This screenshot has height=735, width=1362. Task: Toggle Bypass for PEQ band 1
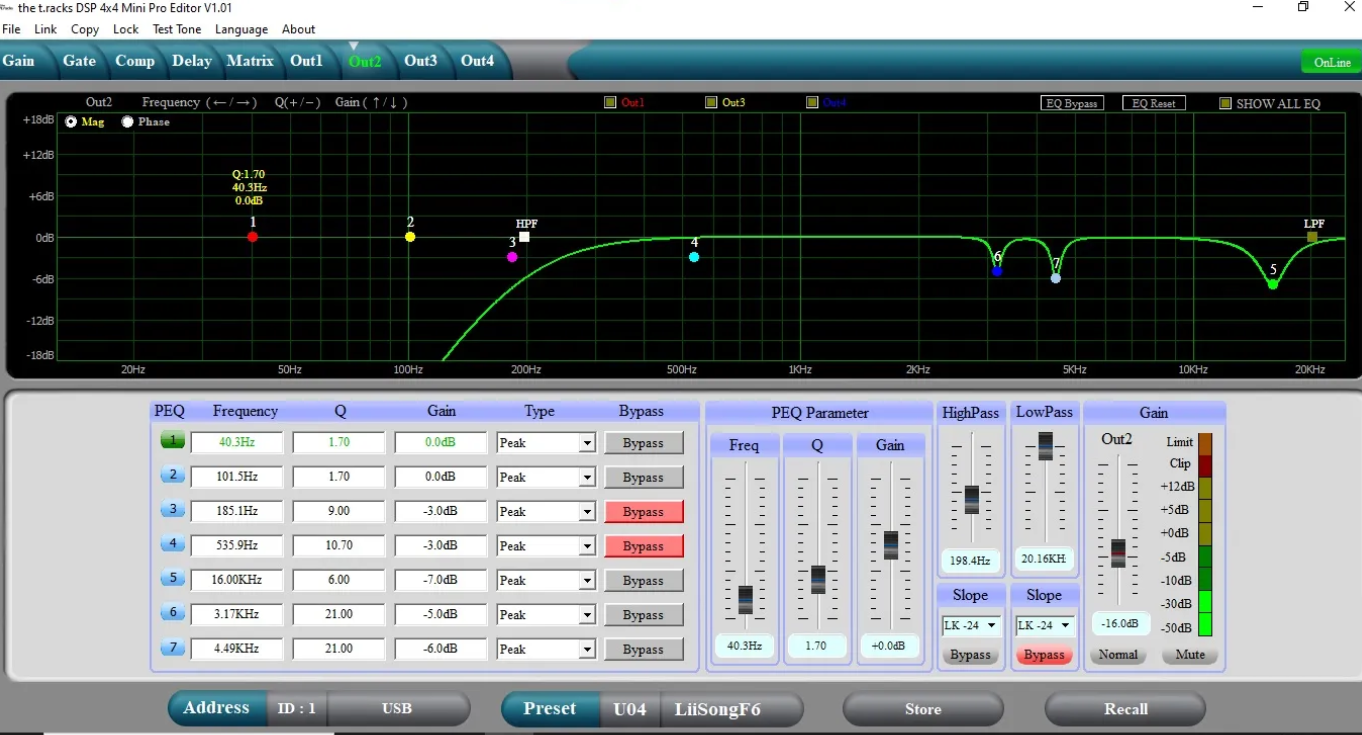point(643,443)
